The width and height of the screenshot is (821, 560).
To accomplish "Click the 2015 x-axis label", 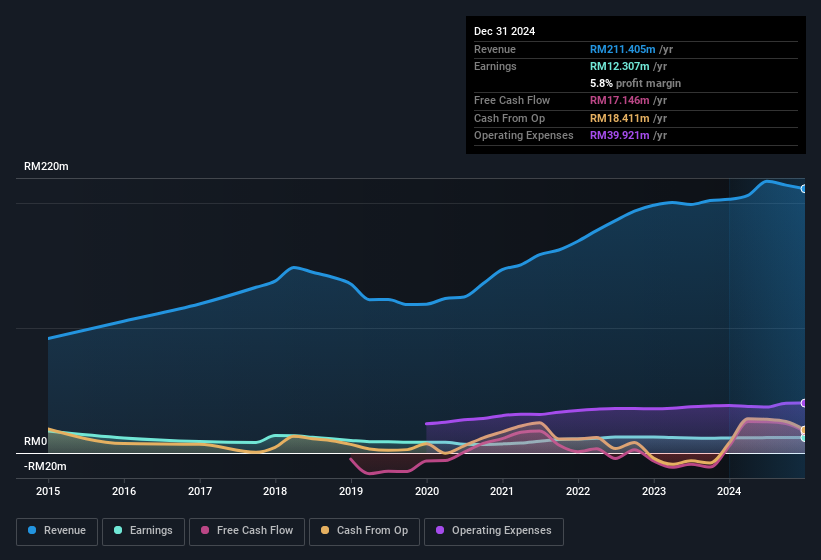I will [48, 491].
